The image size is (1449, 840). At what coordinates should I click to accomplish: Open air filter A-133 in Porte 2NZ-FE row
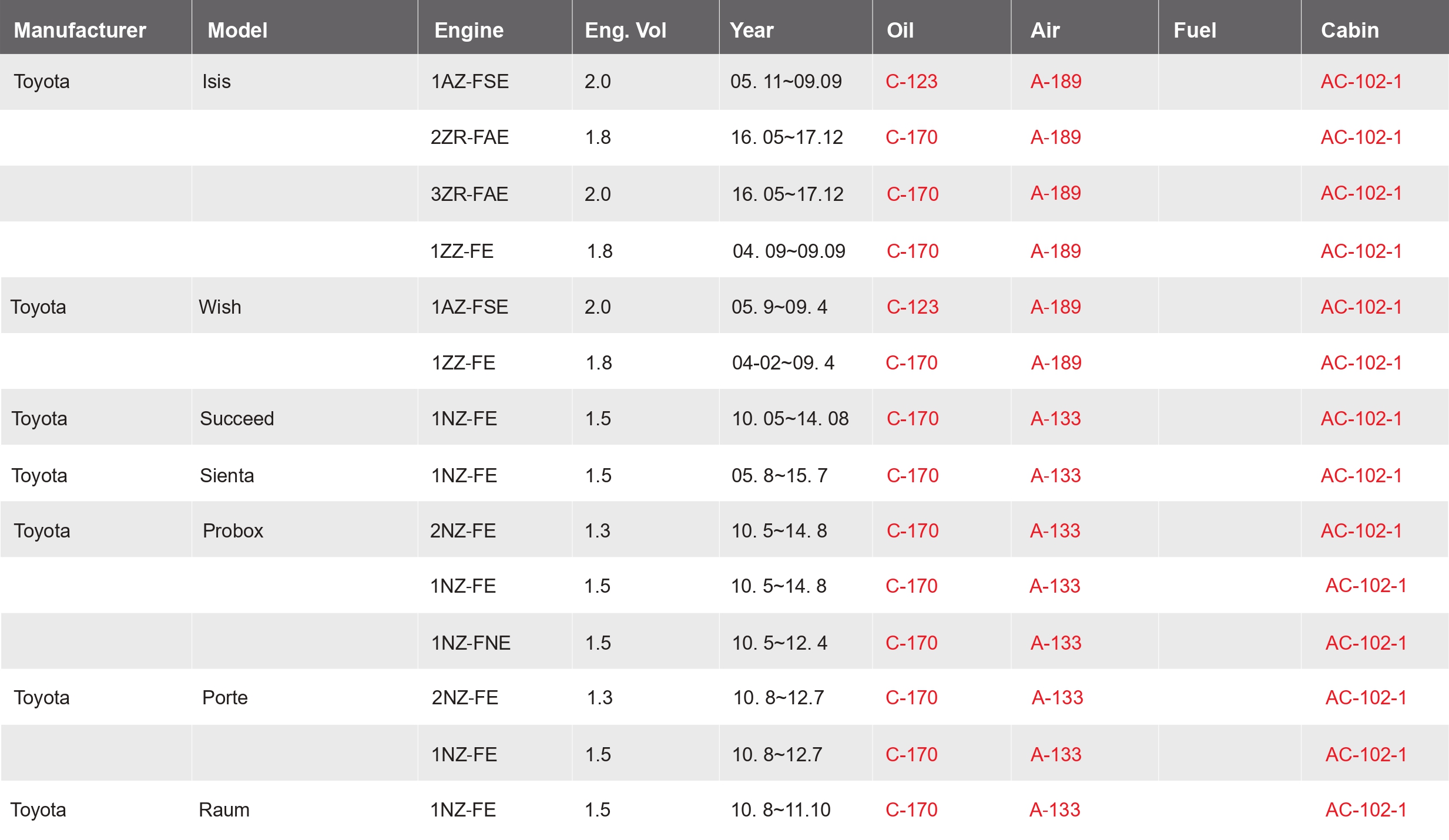(x=1057, y=697)
